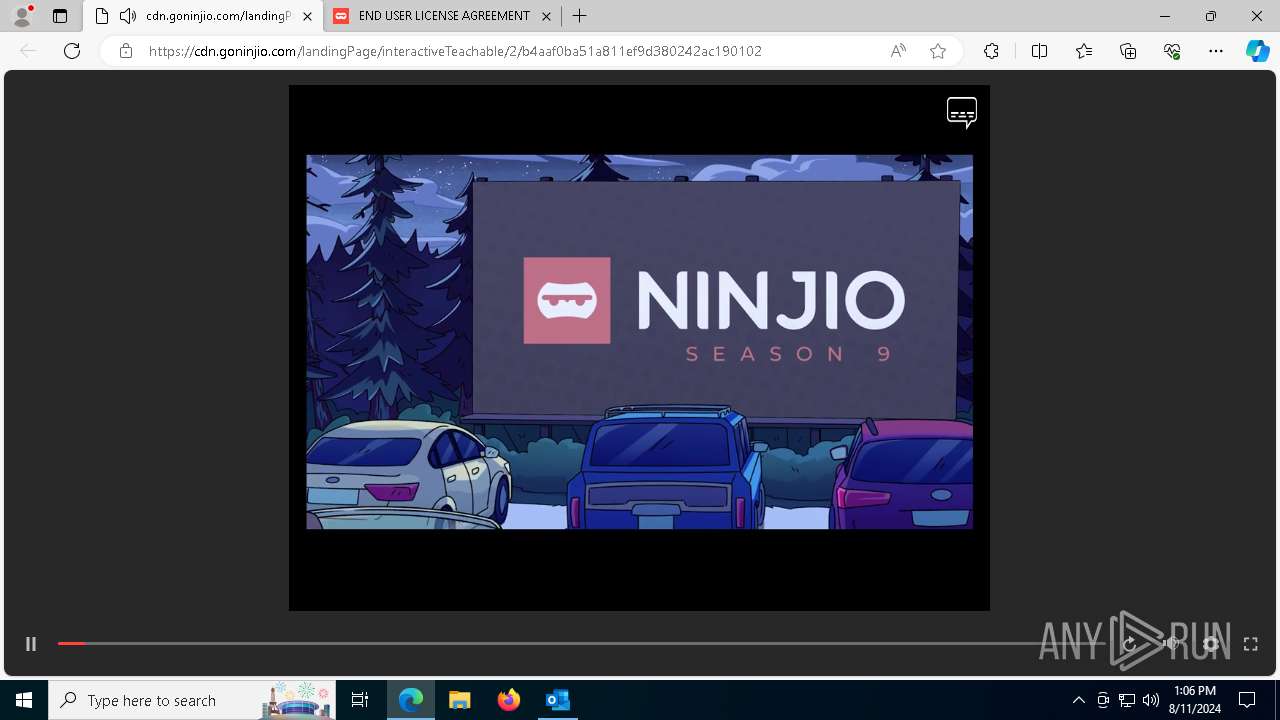
Task: View site information lock icon
Action: point(125,51)
